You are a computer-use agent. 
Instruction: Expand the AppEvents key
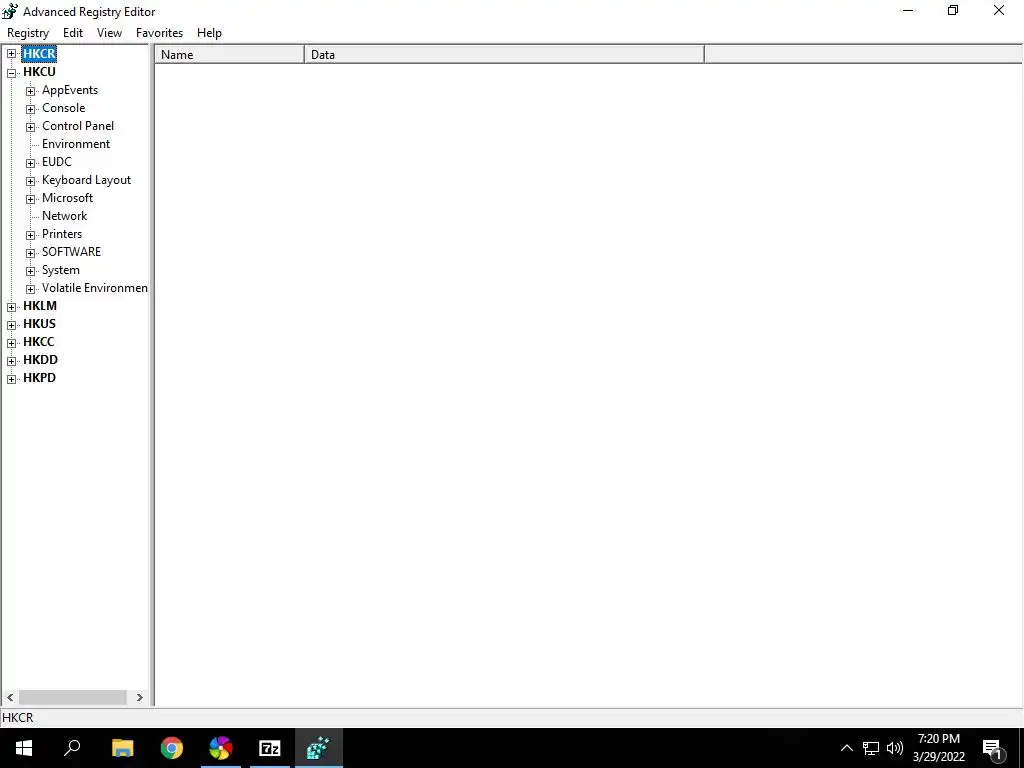(x=31, y=91)
